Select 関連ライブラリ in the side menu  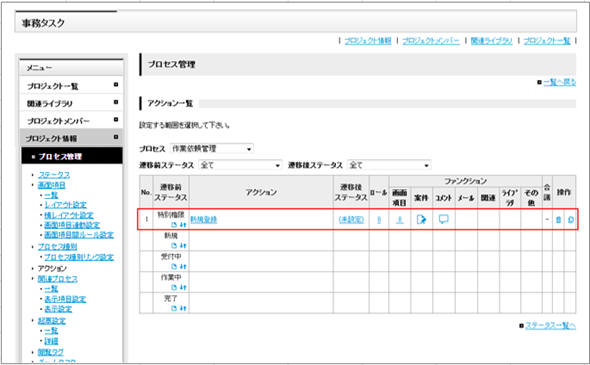tap(71, 103)
